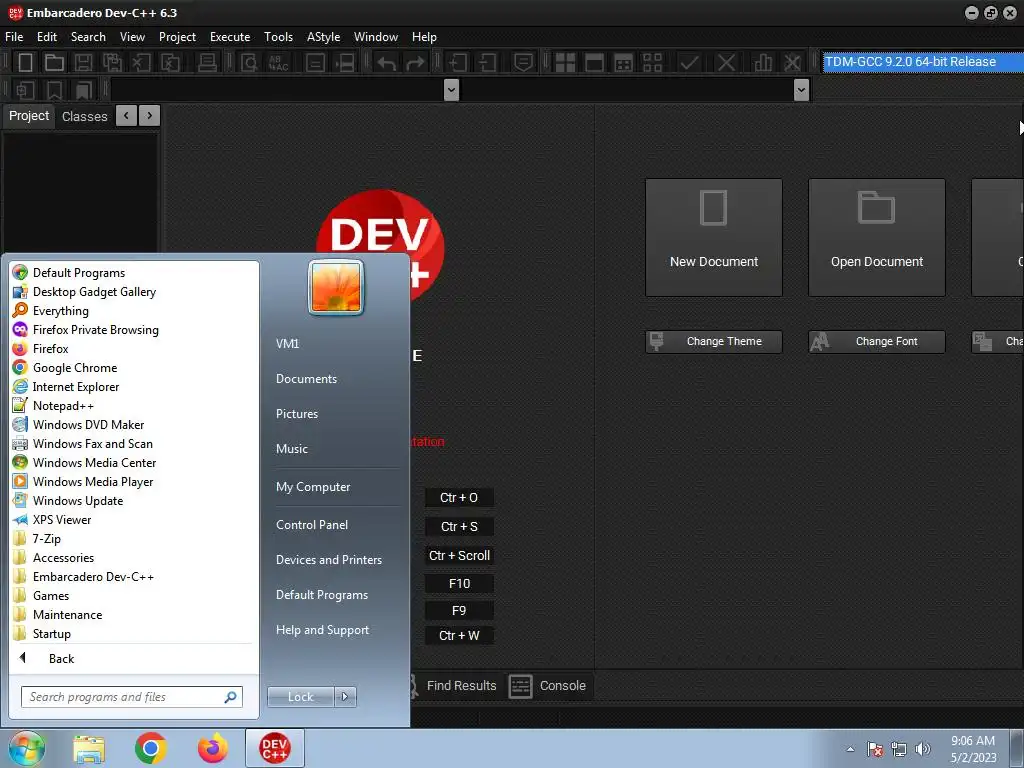Click the user account picture in Start menu
This screenshot has height=768, width=1024.
(336, 287)
